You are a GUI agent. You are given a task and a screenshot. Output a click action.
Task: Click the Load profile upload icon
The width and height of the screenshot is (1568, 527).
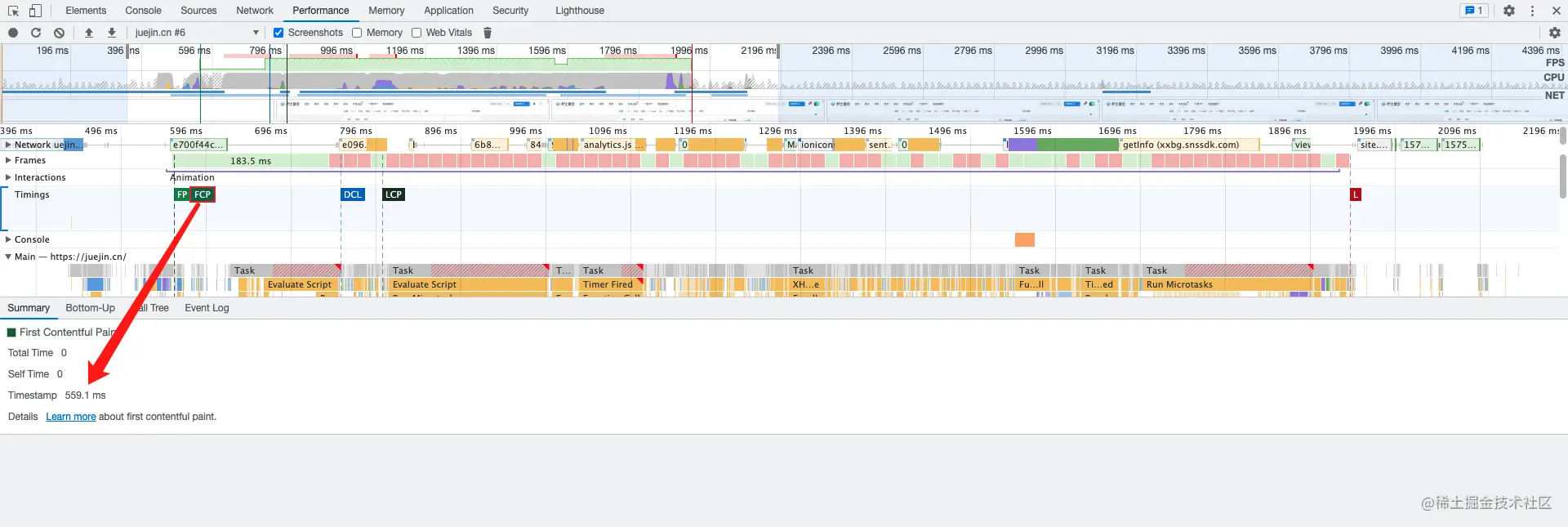[x=89, y=33]
